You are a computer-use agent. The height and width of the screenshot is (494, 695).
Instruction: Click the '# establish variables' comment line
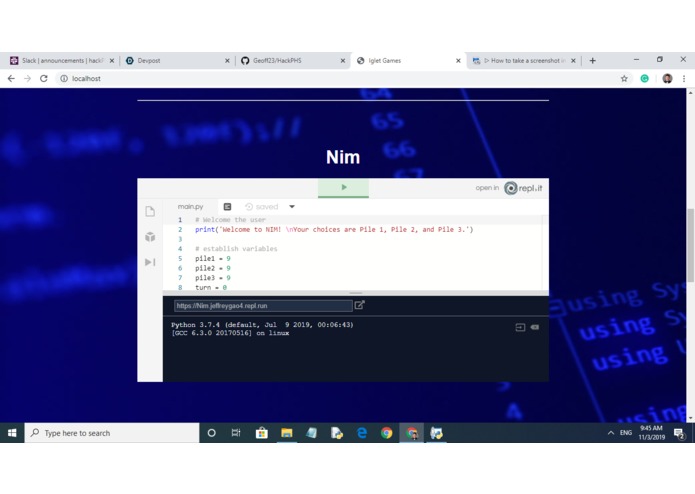point(236,249)
